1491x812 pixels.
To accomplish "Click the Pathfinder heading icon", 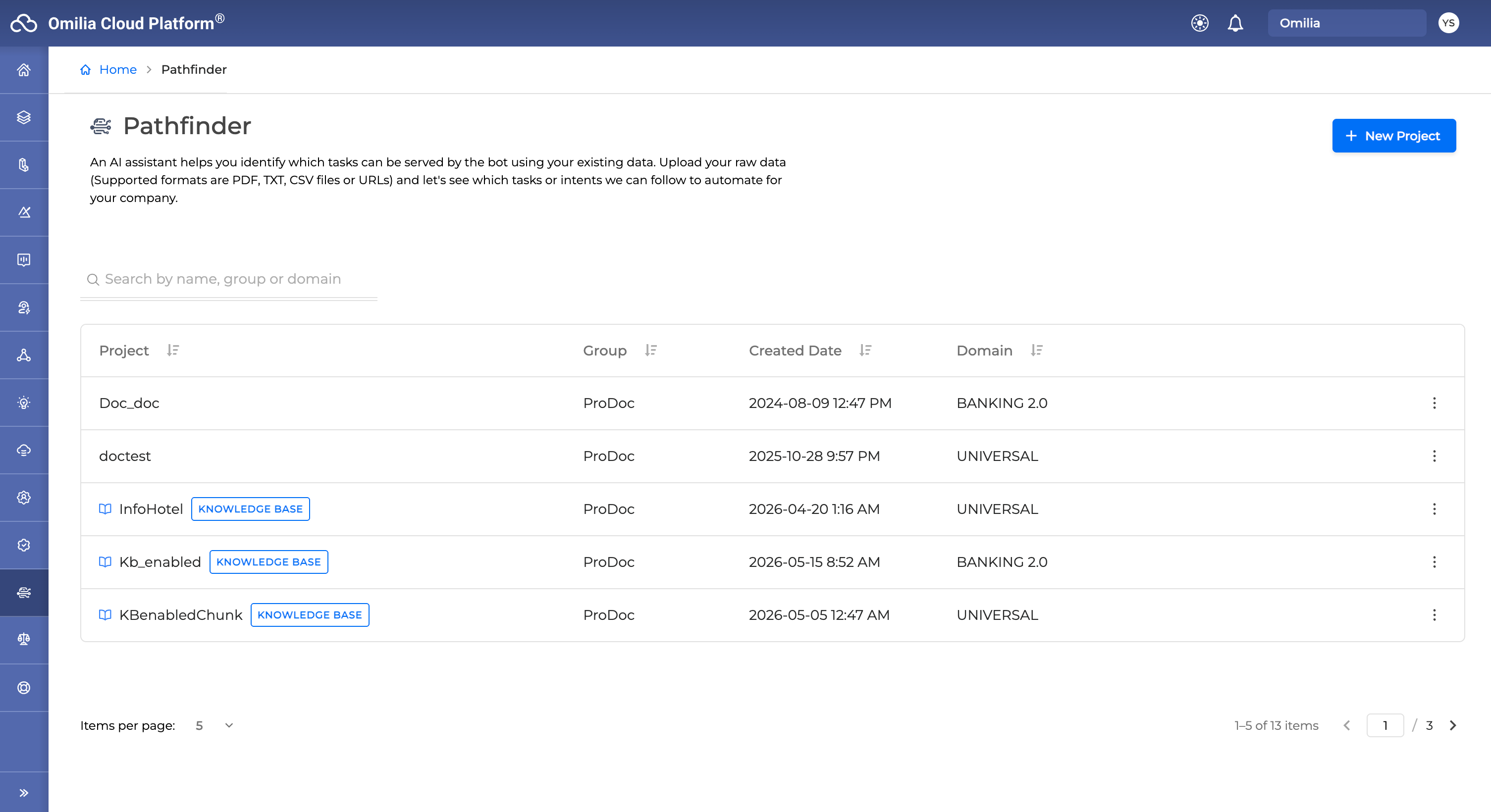I will pyautogui.click(x=101, y=126).
